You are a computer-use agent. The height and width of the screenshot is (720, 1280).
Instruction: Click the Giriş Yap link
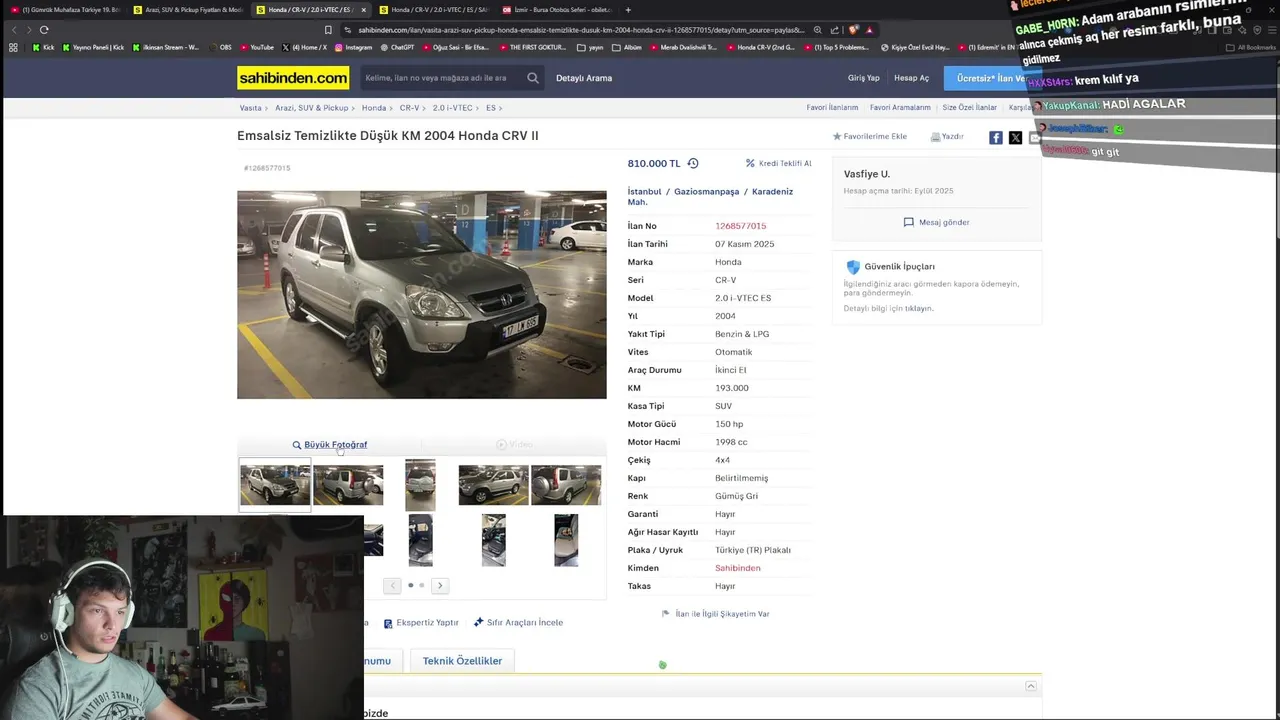point(864,78)
